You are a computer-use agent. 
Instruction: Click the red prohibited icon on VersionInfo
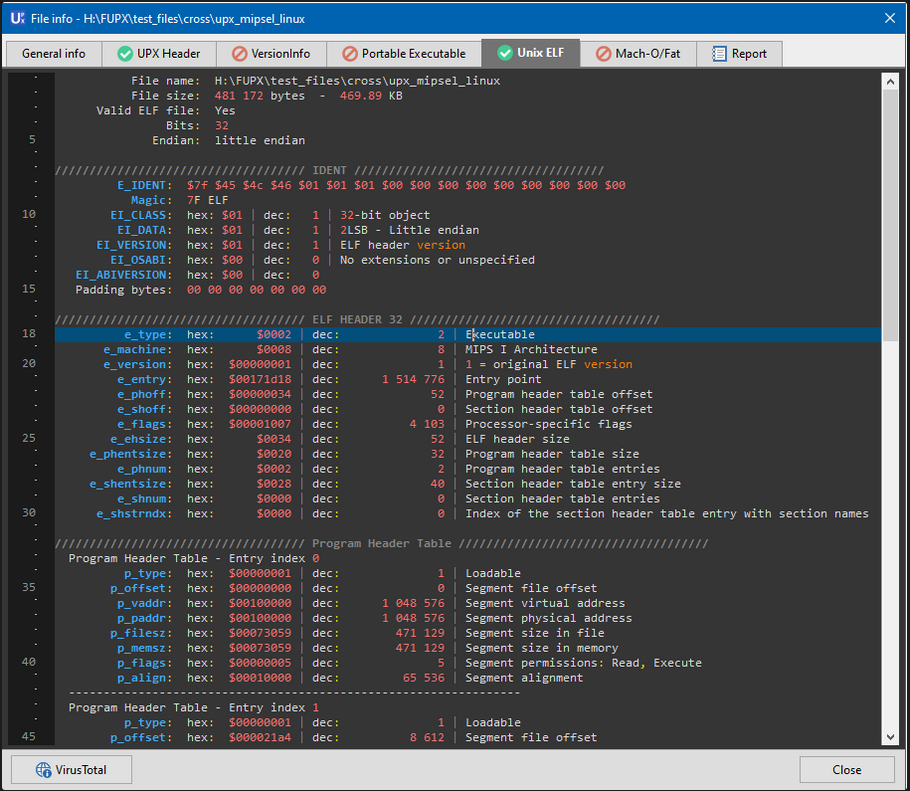(x=239, y=54)
